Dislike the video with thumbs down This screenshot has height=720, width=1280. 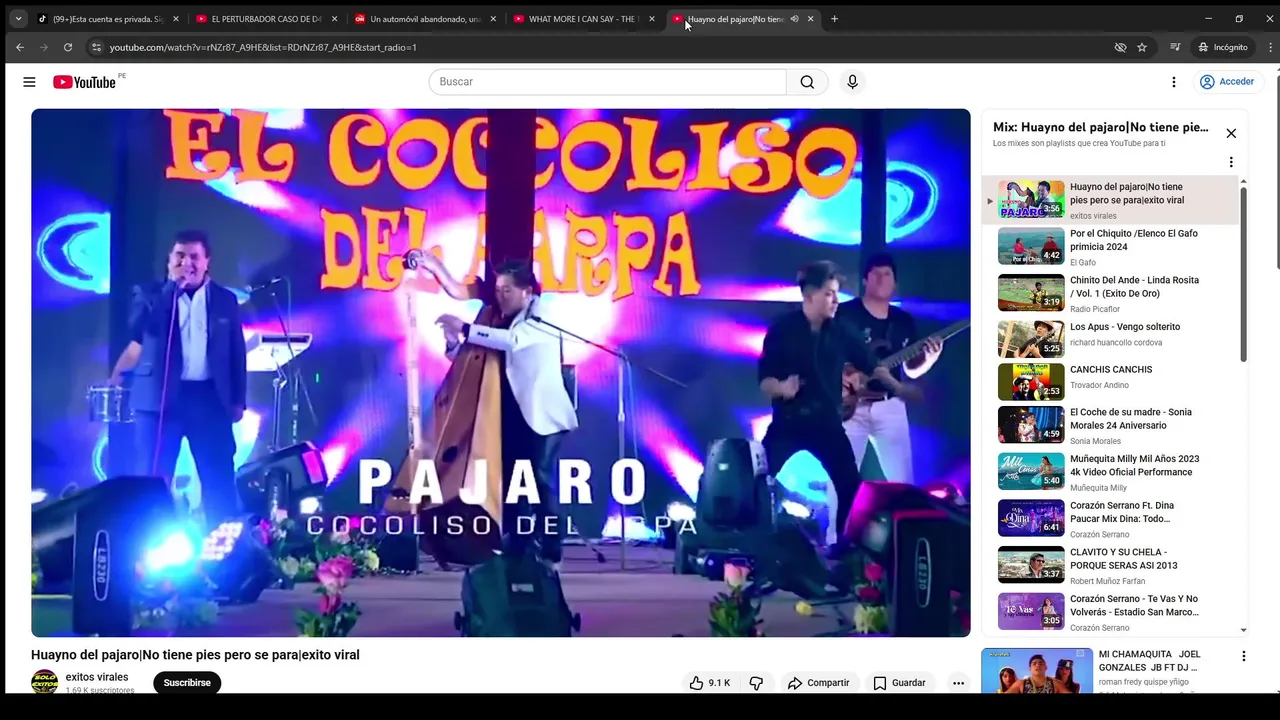[x=756, y=683]
